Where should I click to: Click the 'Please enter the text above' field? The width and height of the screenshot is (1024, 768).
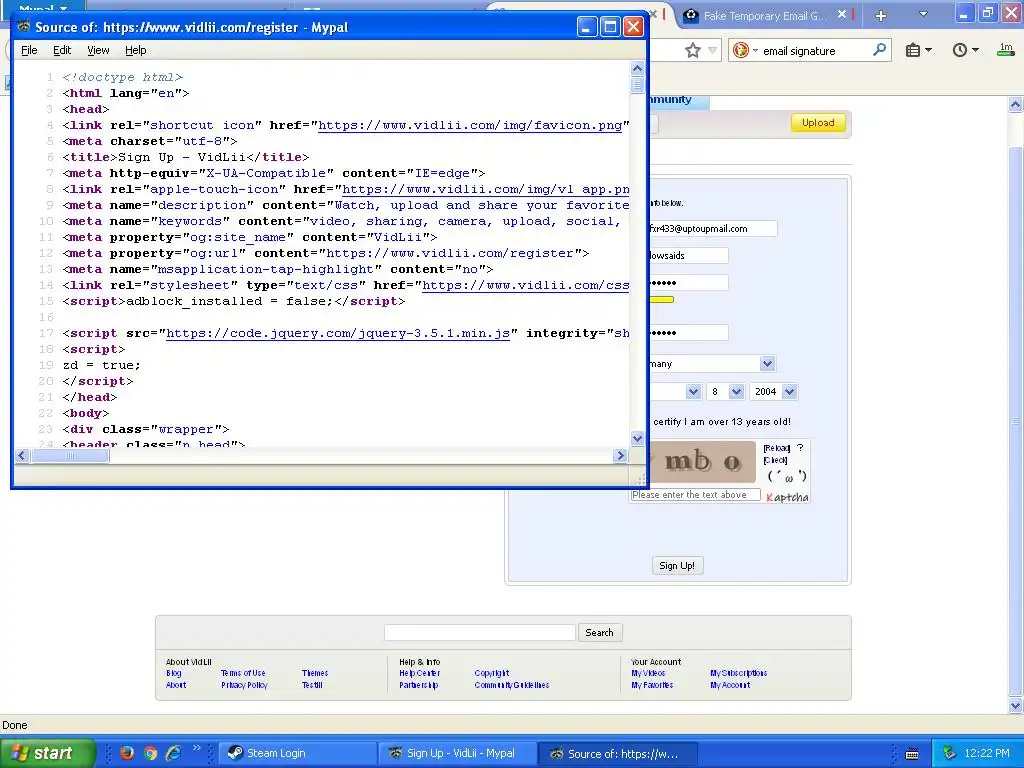(x=696, y=495)
